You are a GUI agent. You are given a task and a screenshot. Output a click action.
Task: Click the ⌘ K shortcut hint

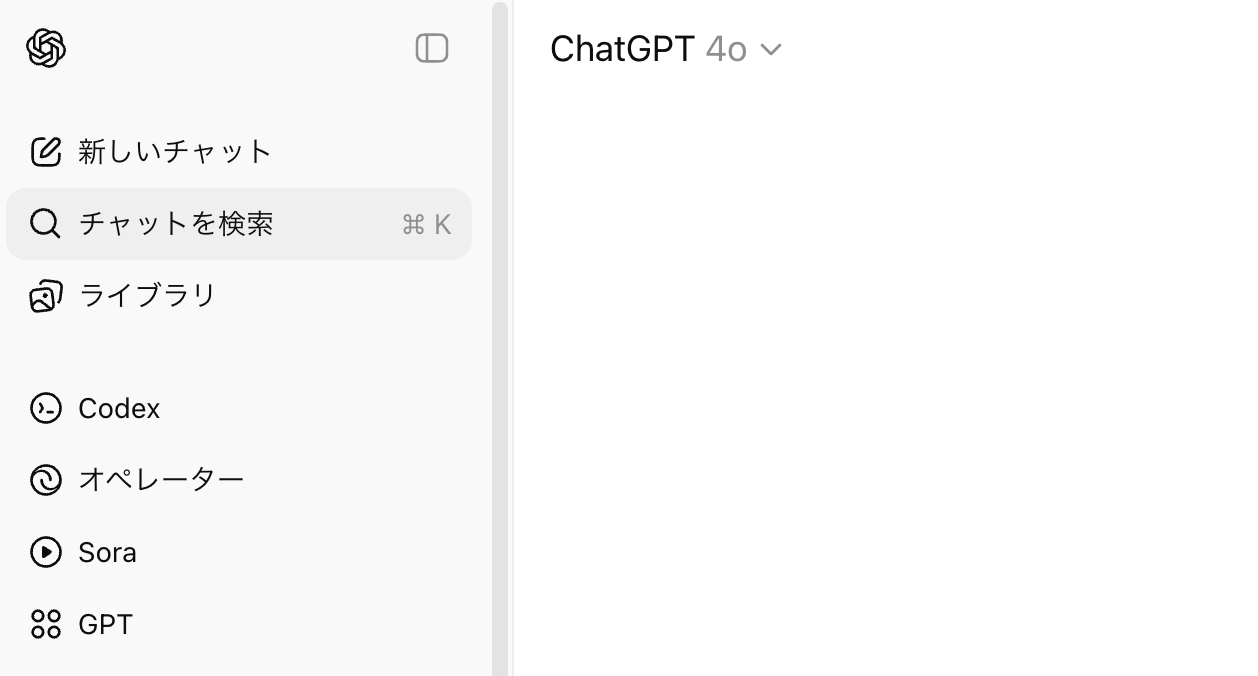(426, 225)
